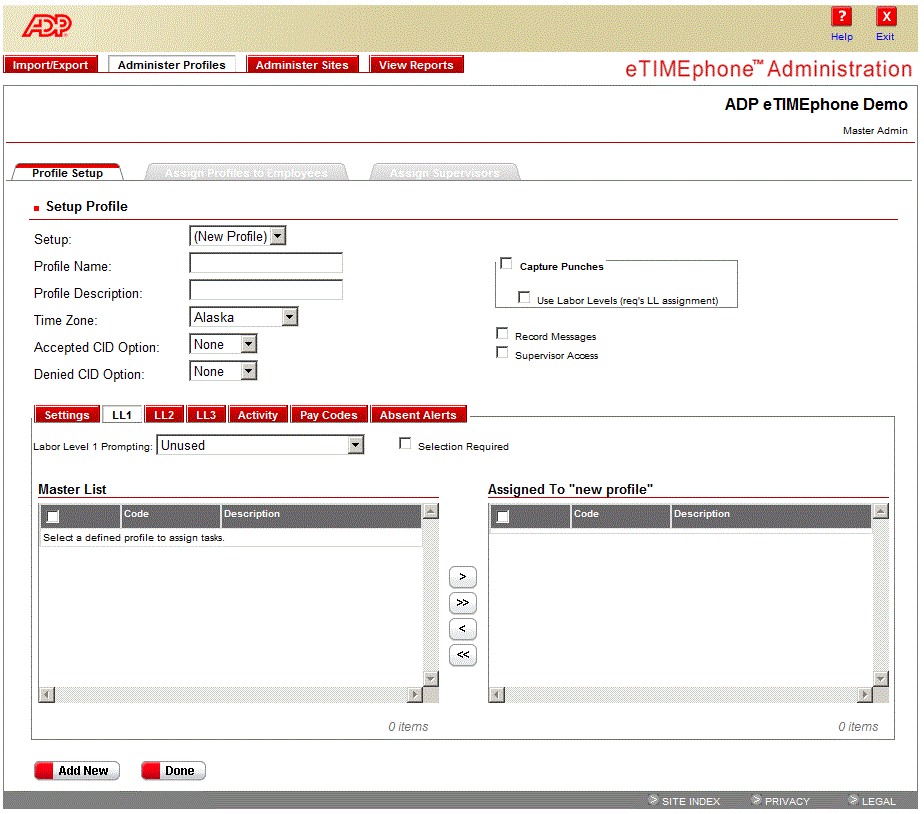Click the Exit link text
The height and width of the screenshot is (814, 924).
[x=885, y=37]
